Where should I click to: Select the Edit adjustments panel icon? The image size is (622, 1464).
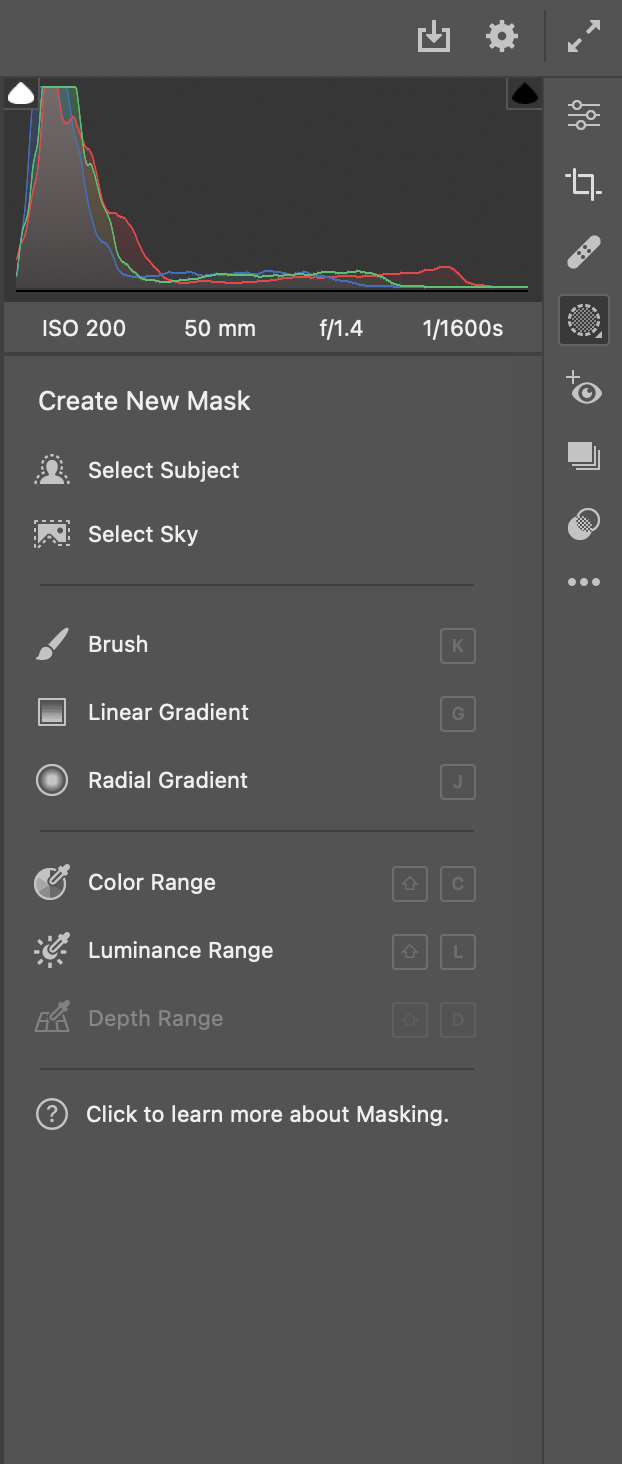pyautogui.click(x=583, y=114)
